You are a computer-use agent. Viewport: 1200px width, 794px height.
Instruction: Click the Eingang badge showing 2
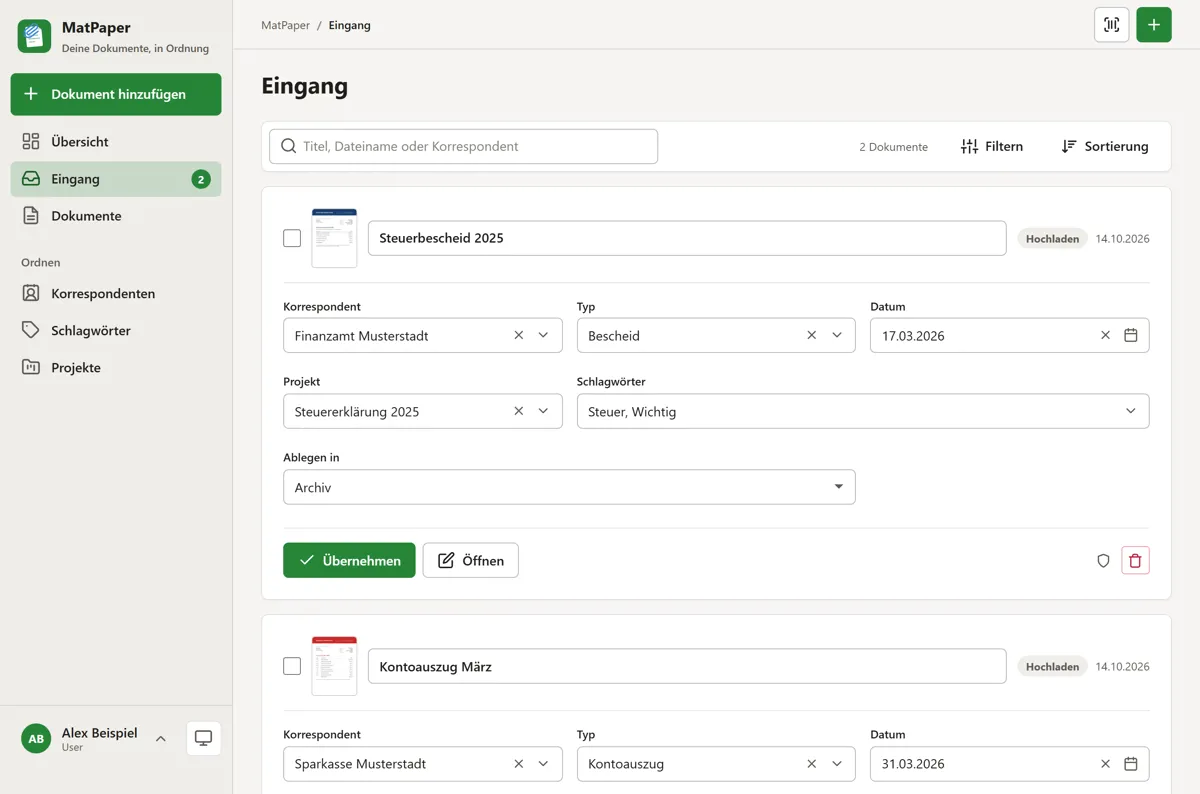(201, 180)
